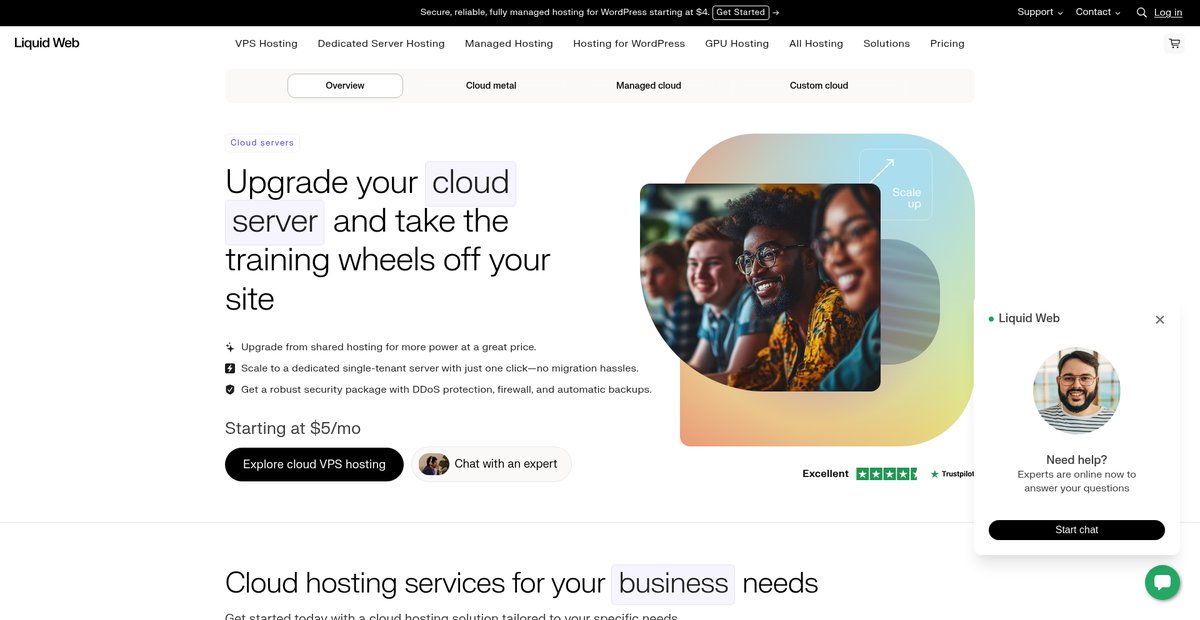1200x620 pixels.
Task: Open the search magnifier icon
Action: tap(1142, 13)
